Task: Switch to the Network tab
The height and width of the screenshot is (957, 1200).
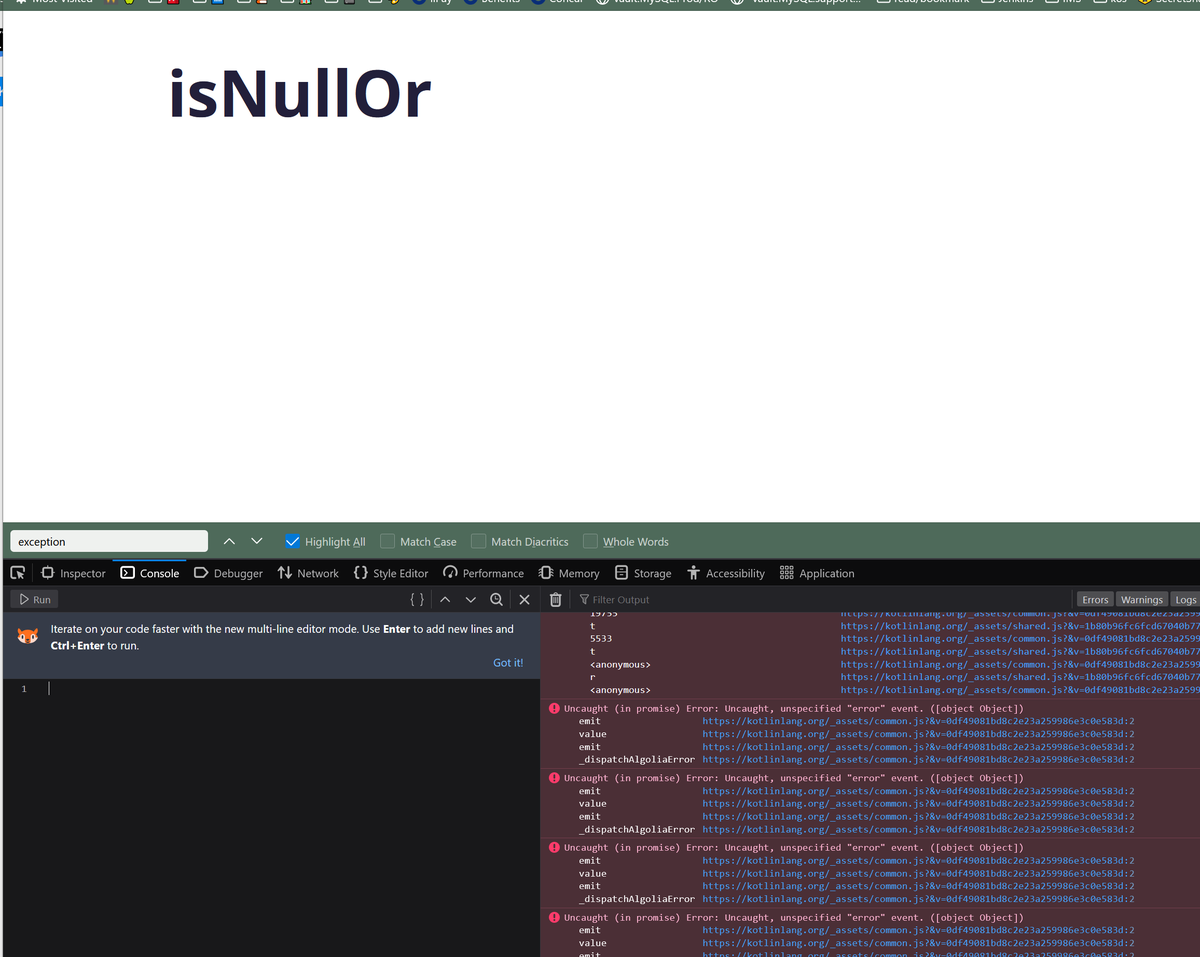Action: [308, 573]
